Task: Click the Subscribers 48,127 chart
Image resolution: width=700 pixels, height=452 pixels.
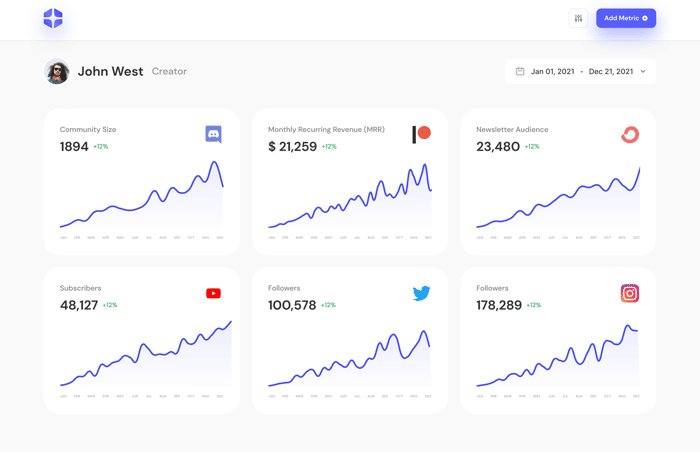Action: pyautogui.click(x=146, y=353)
